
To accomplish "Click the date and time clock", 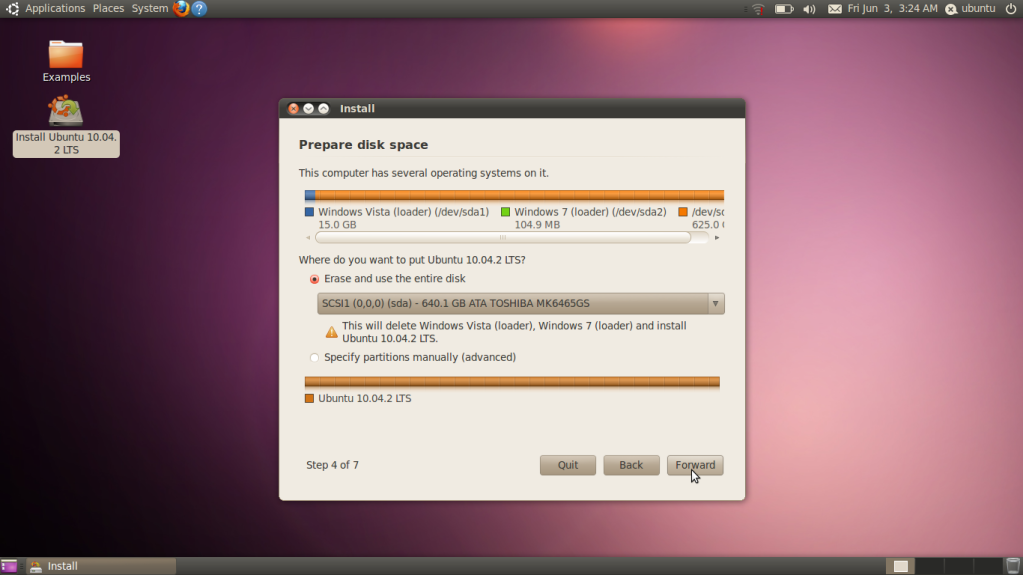I will point(892,8).
